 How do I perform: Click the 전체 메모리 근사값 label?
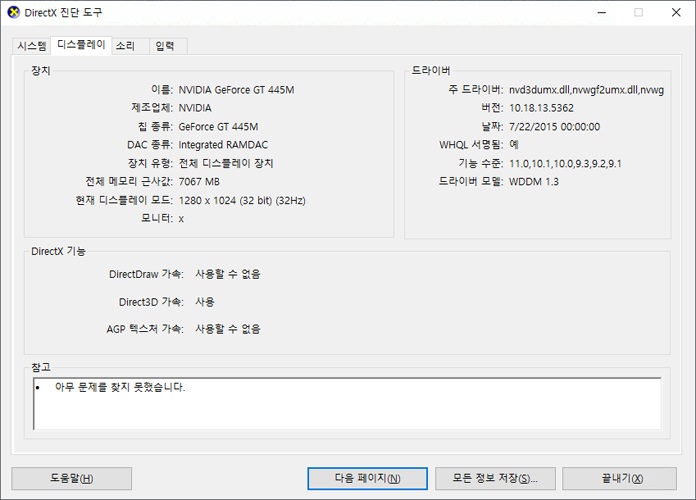129,182
